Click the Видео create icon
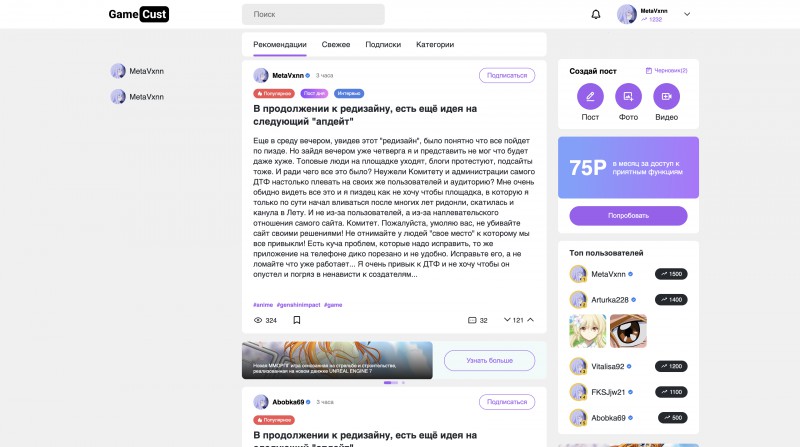800x447 pixels. coord(666,96)
